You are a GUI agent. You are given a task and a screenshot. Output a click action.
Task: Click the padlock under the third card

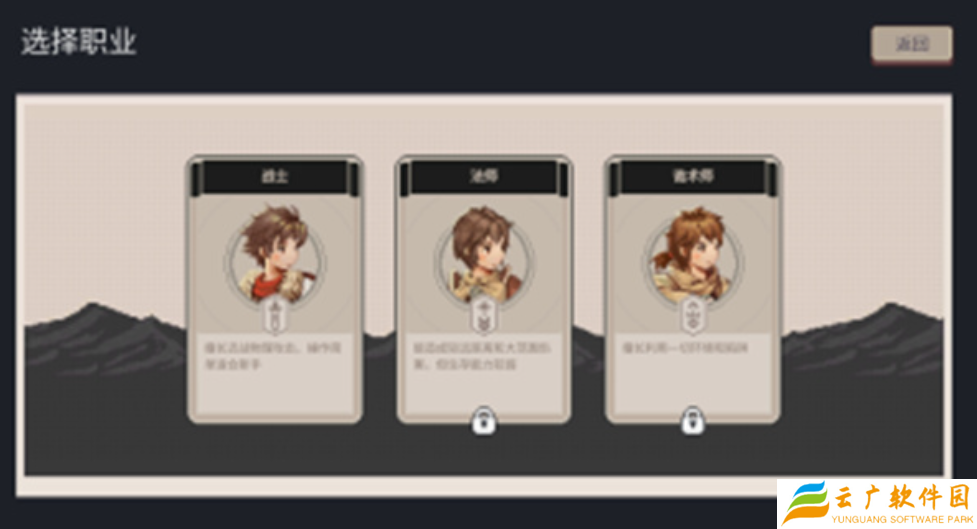point(692,421)
